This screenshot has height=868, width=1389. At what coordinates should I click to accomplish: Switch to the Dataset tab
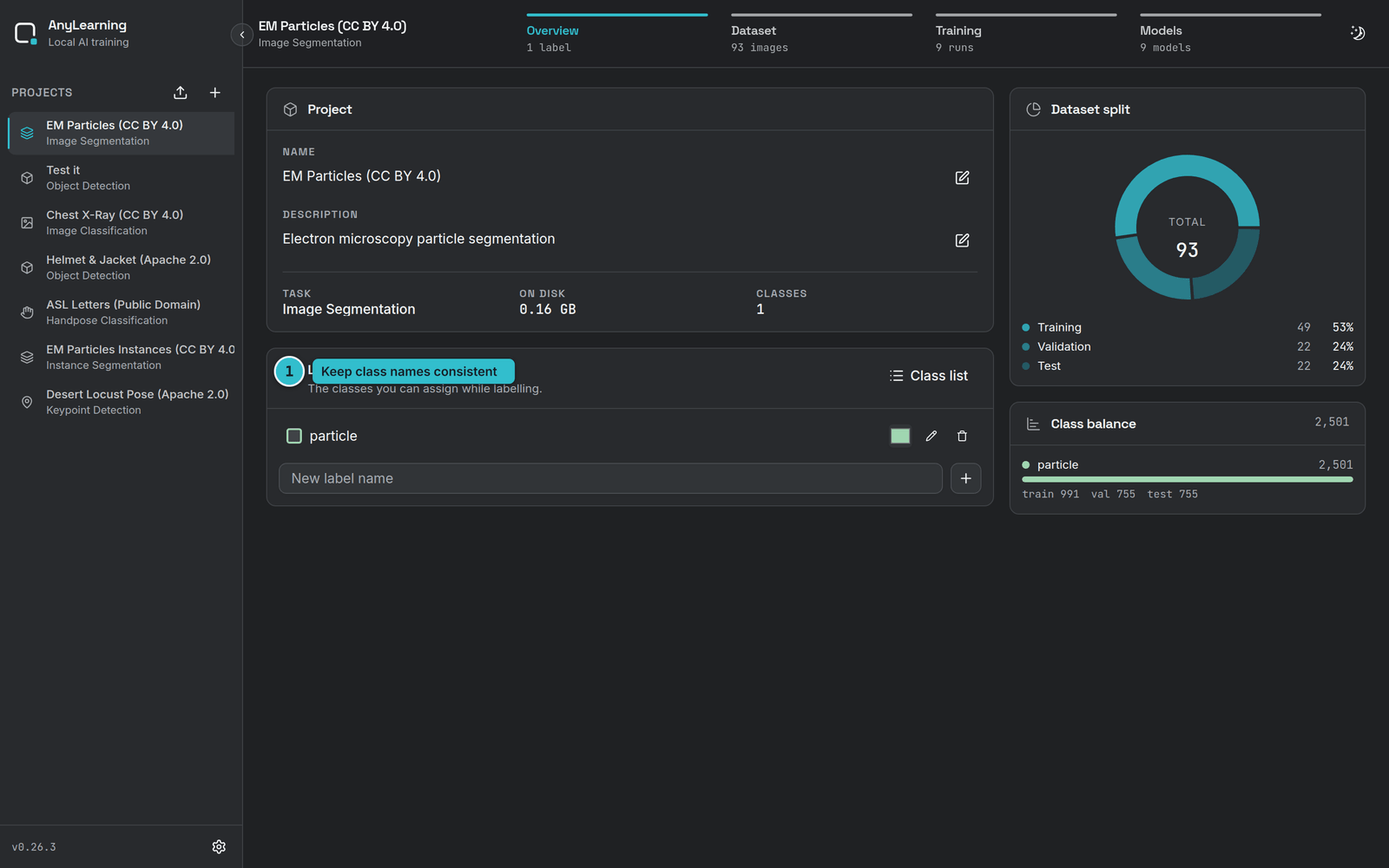821,35
